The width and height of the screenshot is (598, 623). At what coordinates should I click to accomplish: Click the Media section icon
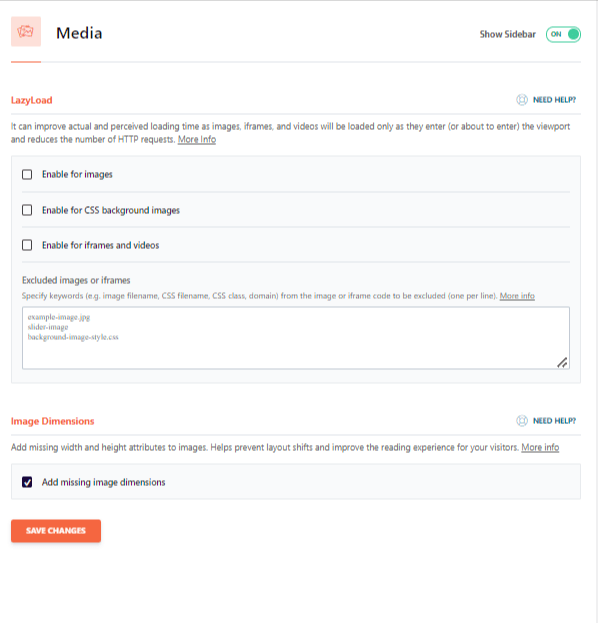pos(26,31)
